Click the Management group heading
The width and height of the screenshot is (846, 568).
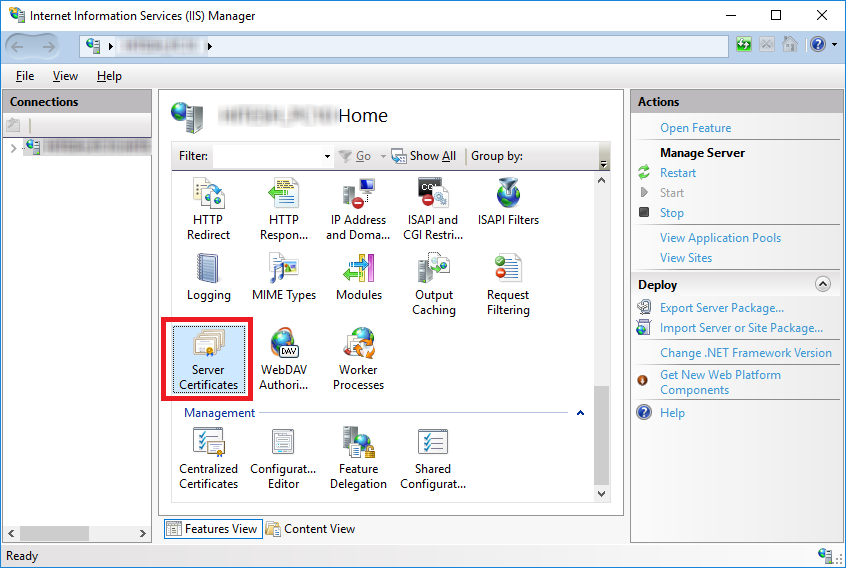coord(219,413)
